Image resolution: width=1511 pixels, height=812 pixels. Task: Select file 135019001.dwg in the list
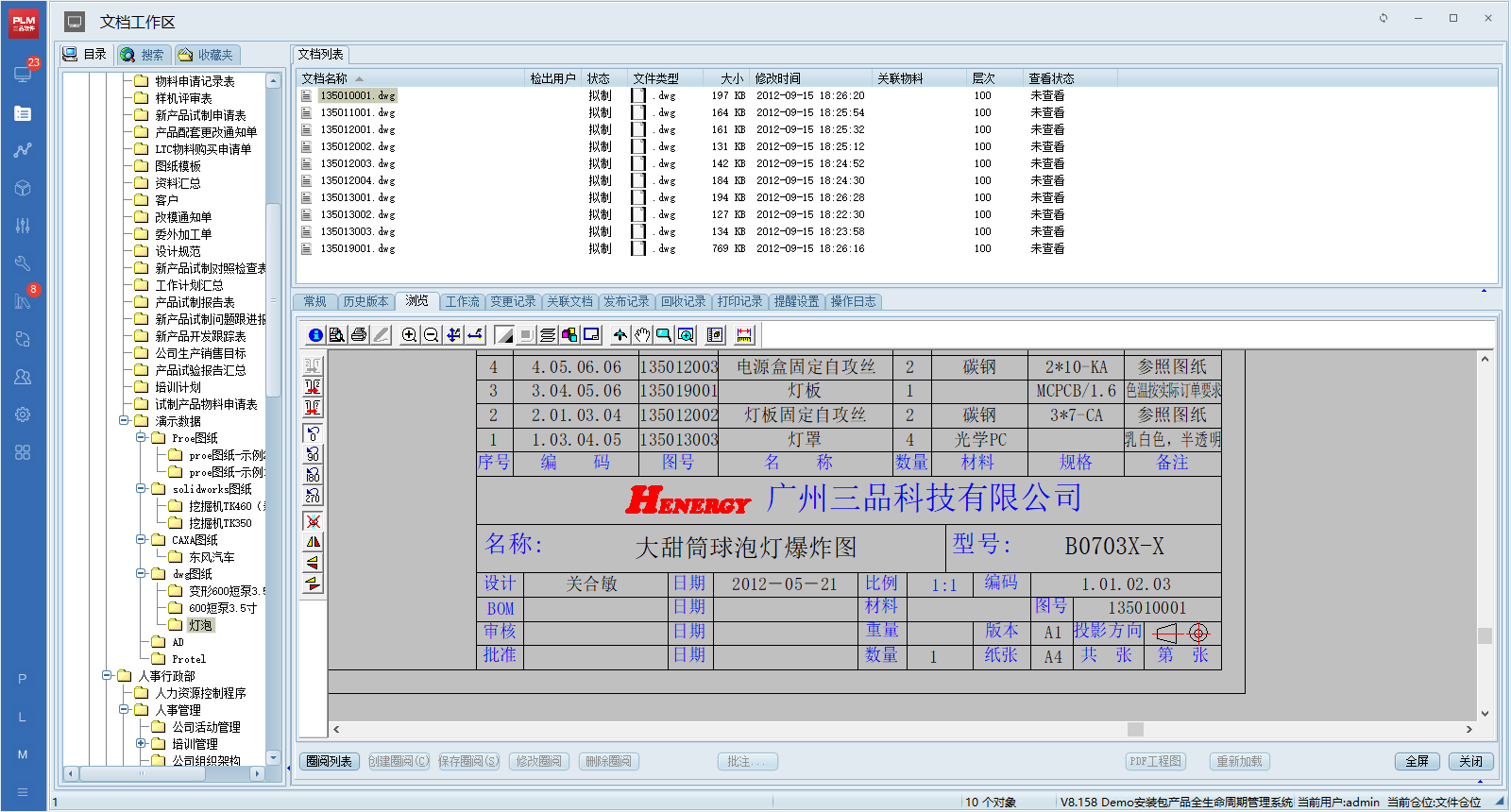(357, 248)
